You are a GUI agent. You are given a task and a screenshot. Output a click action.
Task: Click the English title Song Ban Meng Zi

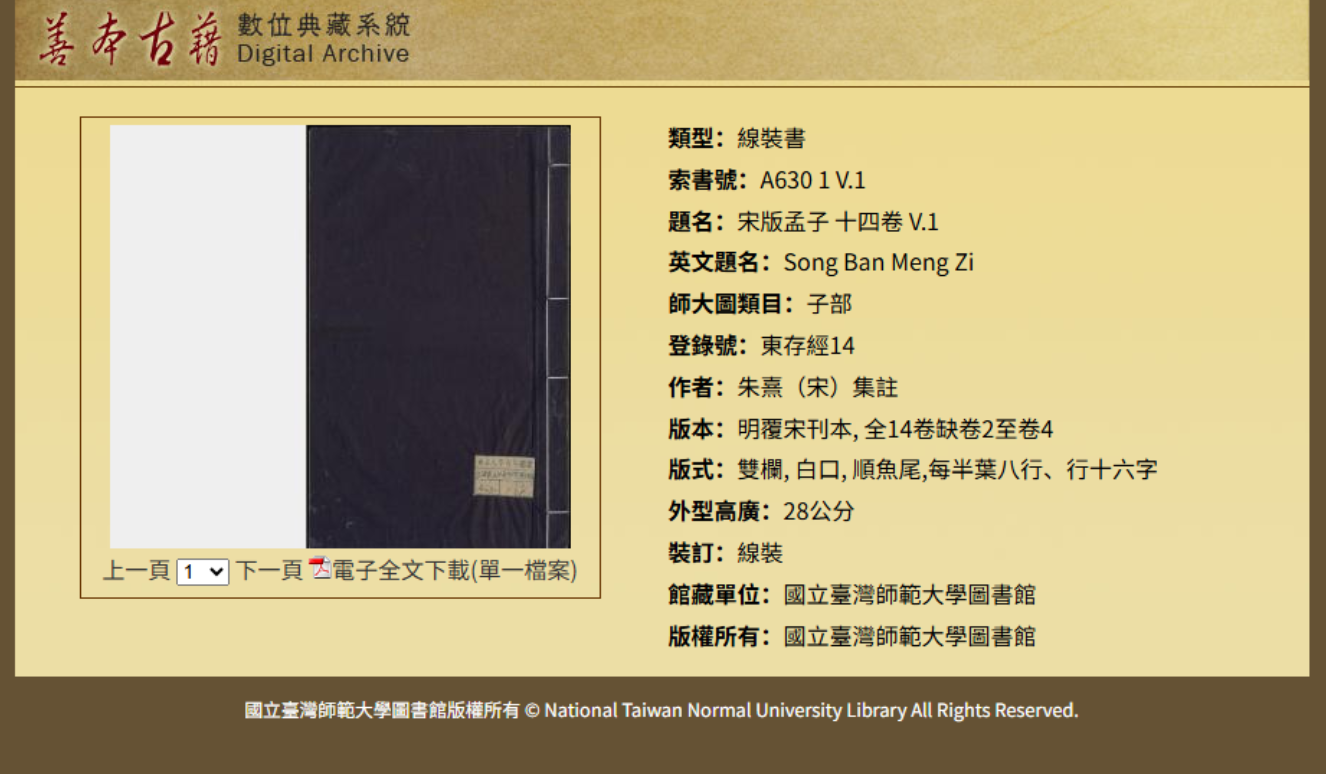click(879, 263)
